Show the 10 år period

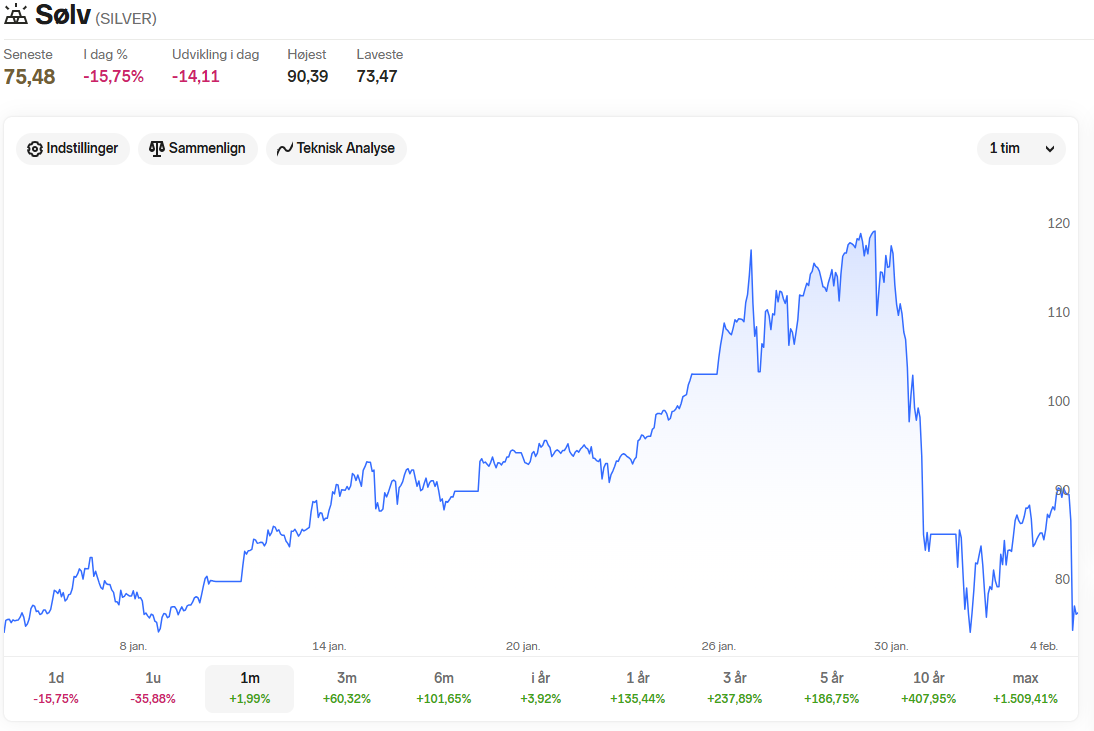click(929, 688)
